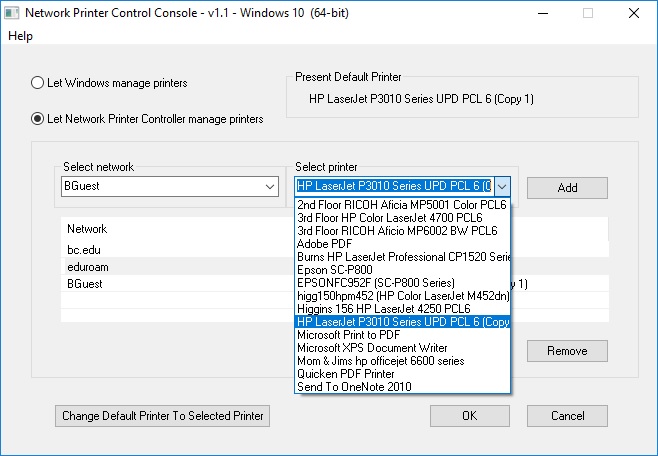The image size is (658, 456).
Task: Open the Help menu
Action: coord(20,36)
